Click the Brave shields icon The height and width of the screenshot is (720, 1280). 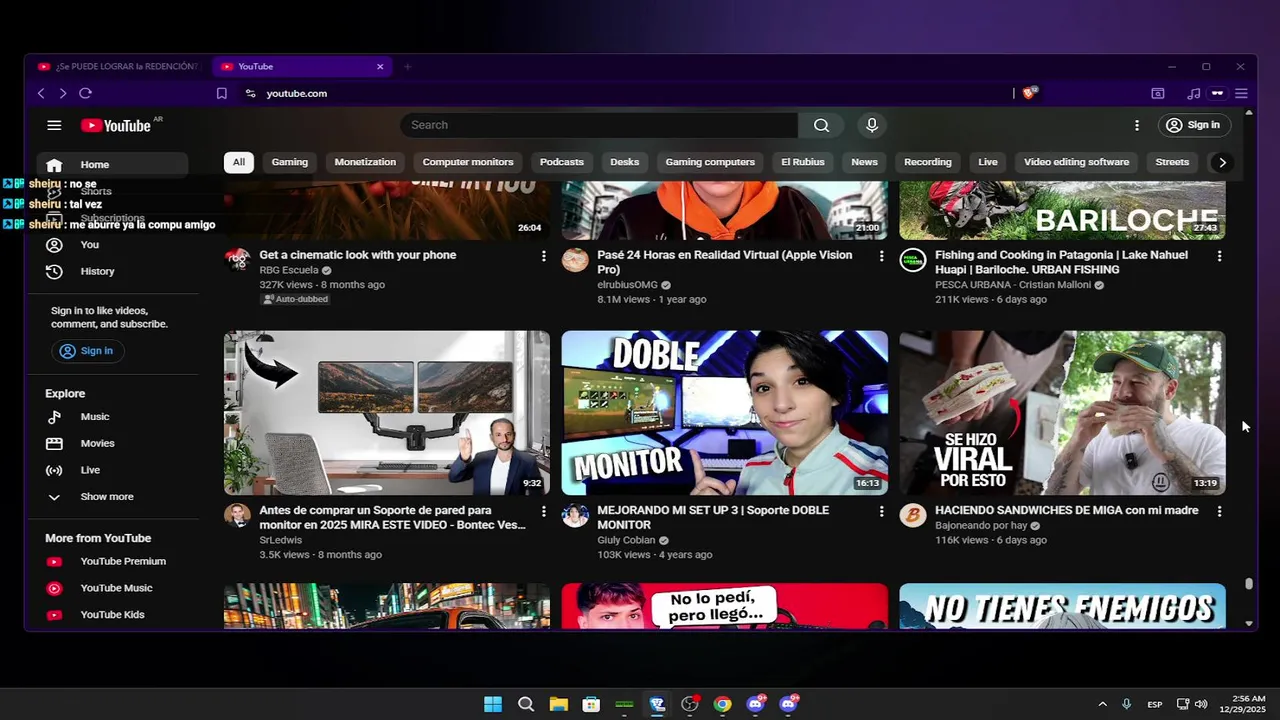[x=1030, y=93]
